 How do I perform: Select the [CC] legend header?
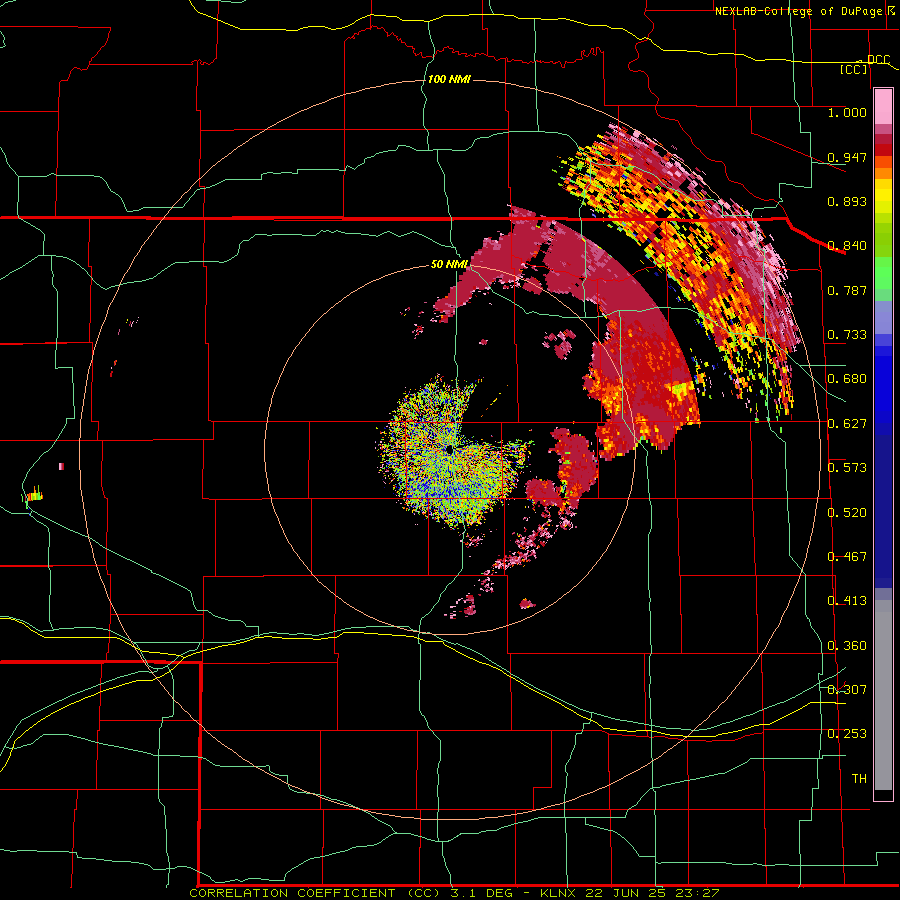[854, 69]
